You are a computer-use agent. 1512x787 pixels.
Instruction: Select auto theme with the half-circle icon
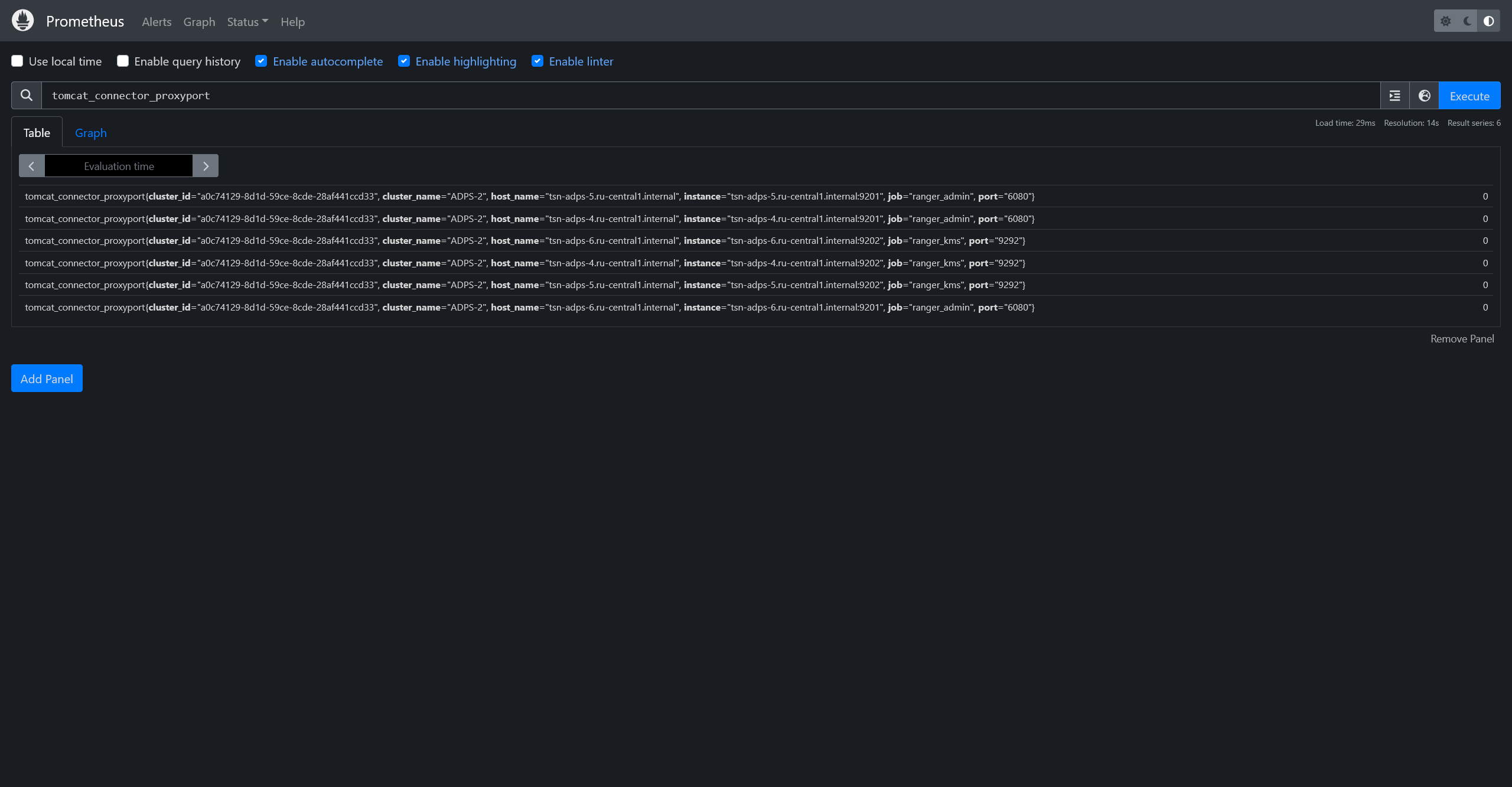click(x=1489, y=21)
